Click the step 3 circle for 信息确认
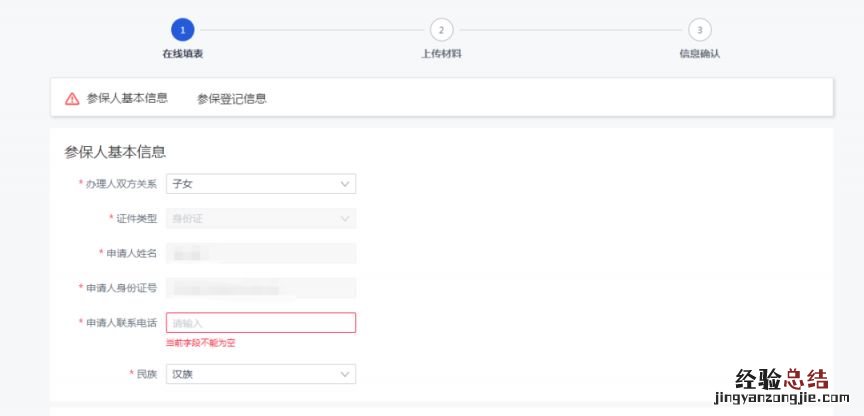The height and width of the screenshot is (416, 864). tap(700, 30)
